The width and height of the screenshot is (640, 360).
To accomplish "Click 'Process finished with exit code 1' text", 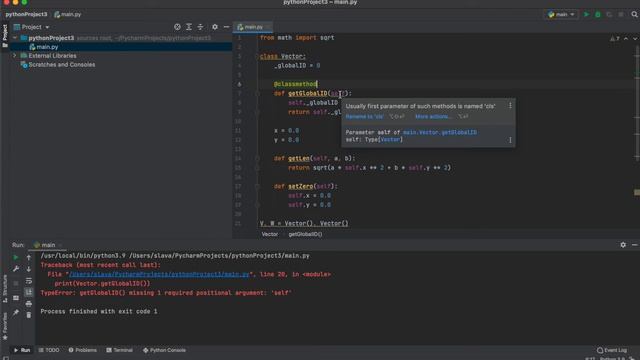I will (x=99, y=311).
